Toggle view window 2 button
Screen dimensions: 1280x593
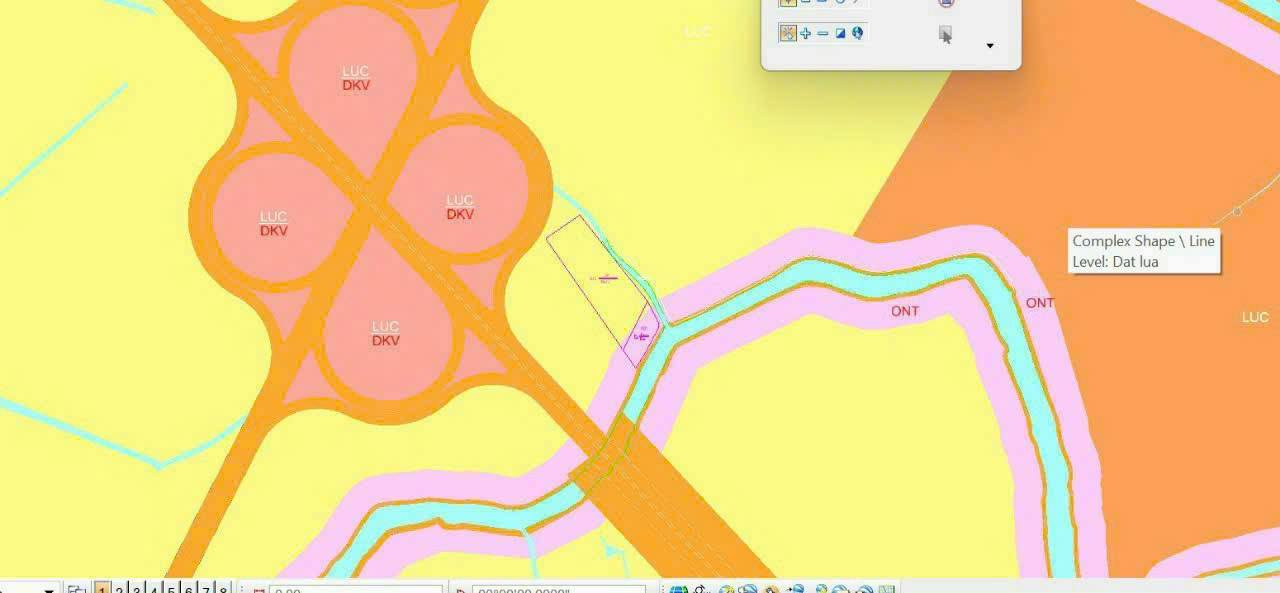tap(119, 589)
